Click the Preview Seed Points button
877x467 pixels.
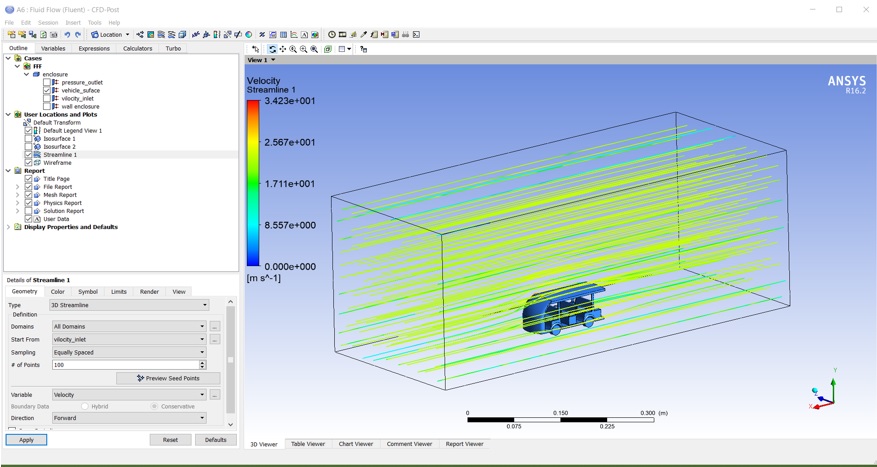(167, 379)
